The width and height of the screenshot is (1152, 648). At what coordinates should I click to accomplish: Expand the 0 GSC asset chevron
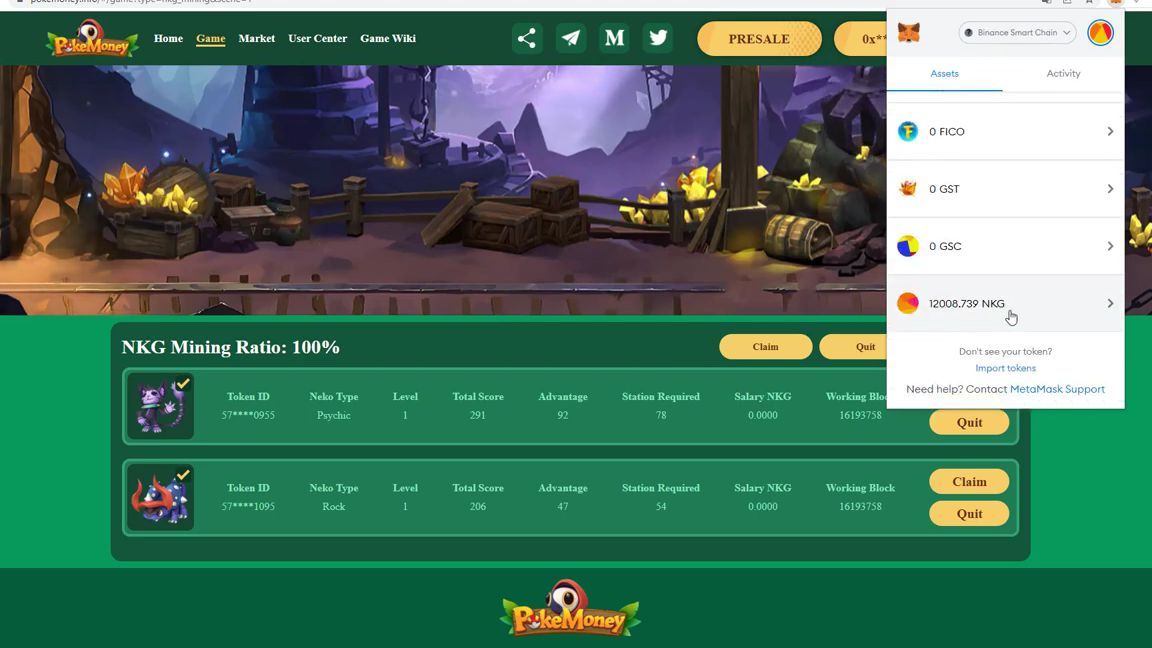1110,246
